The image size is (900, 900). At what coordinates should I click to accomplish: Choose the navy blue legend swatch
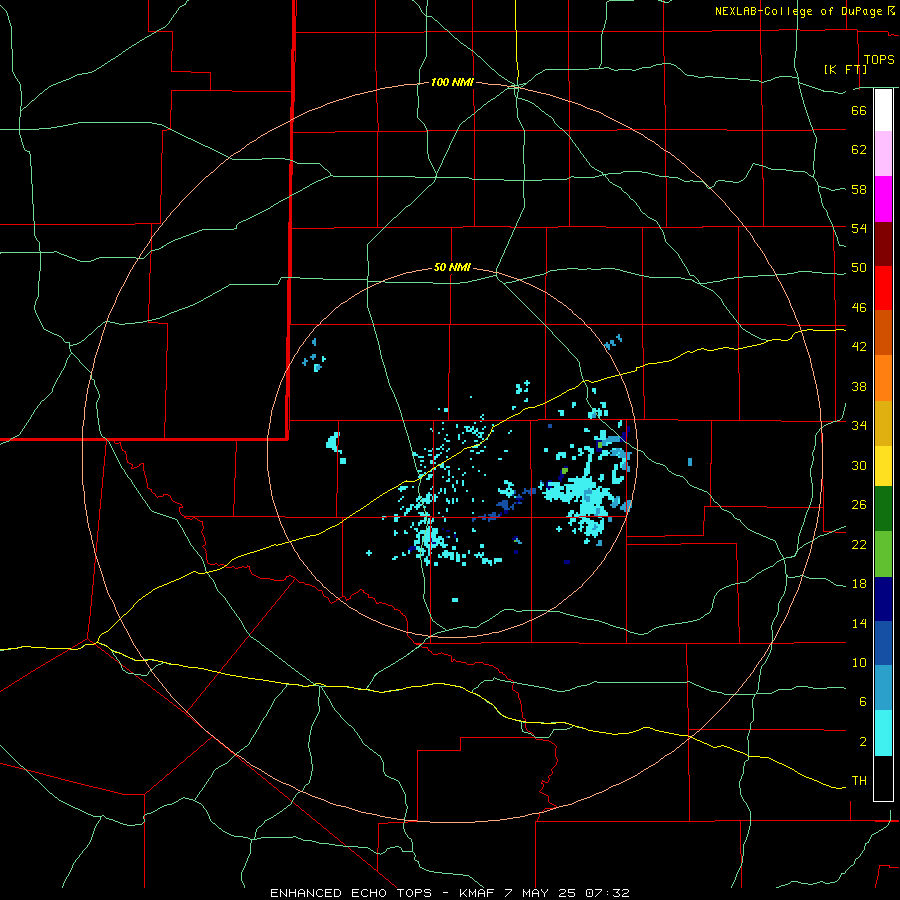tap(883, 599)
